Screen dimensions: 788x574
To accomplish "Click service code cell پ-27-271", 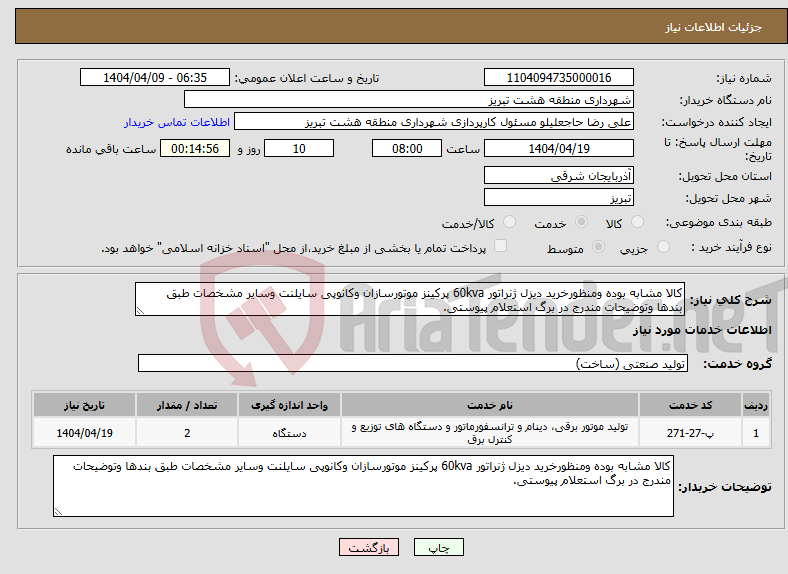I will click(x=690, y=433).
